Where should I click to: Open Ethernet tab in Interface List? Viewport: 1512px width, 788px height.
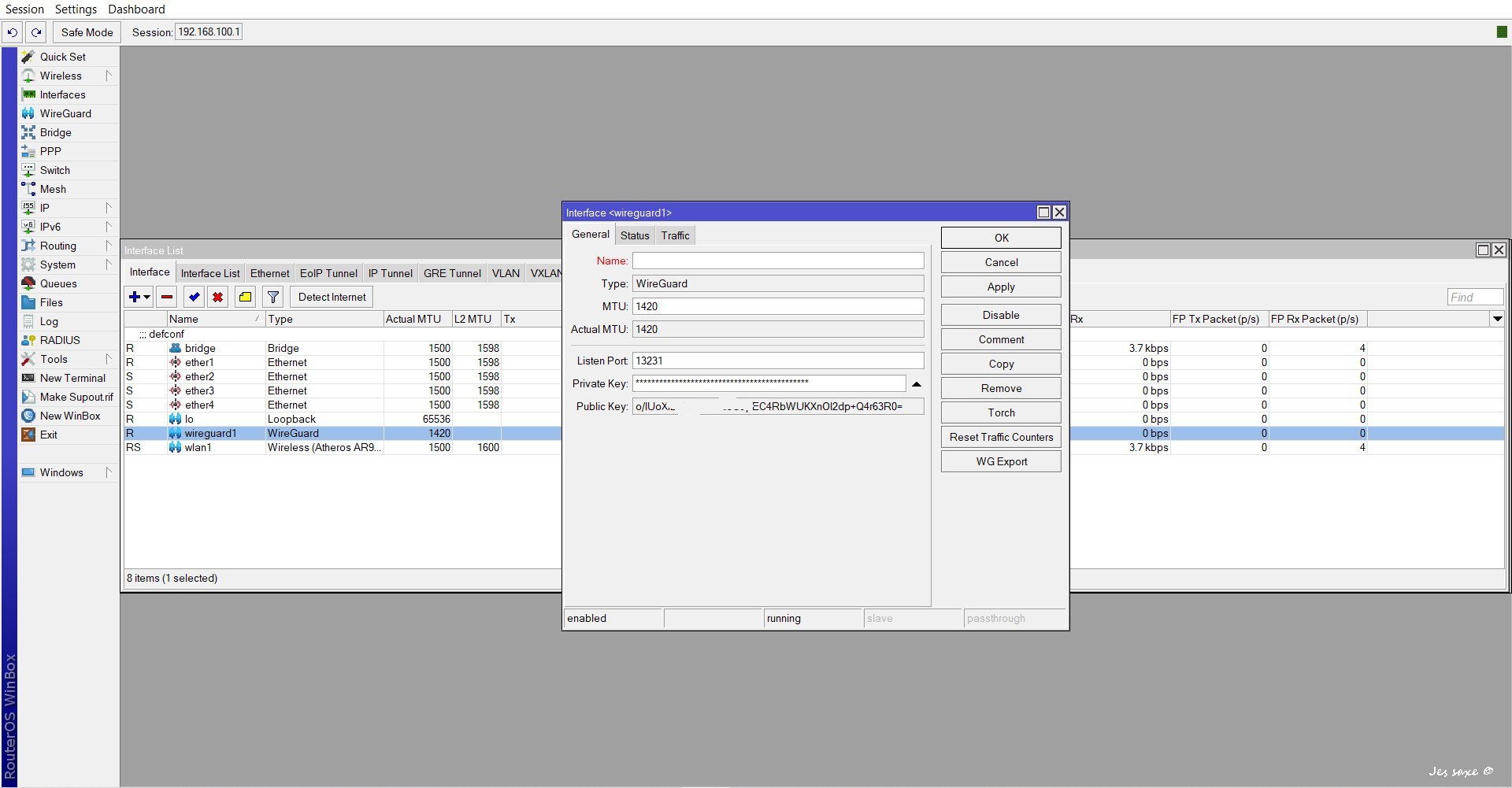point(270,273)
